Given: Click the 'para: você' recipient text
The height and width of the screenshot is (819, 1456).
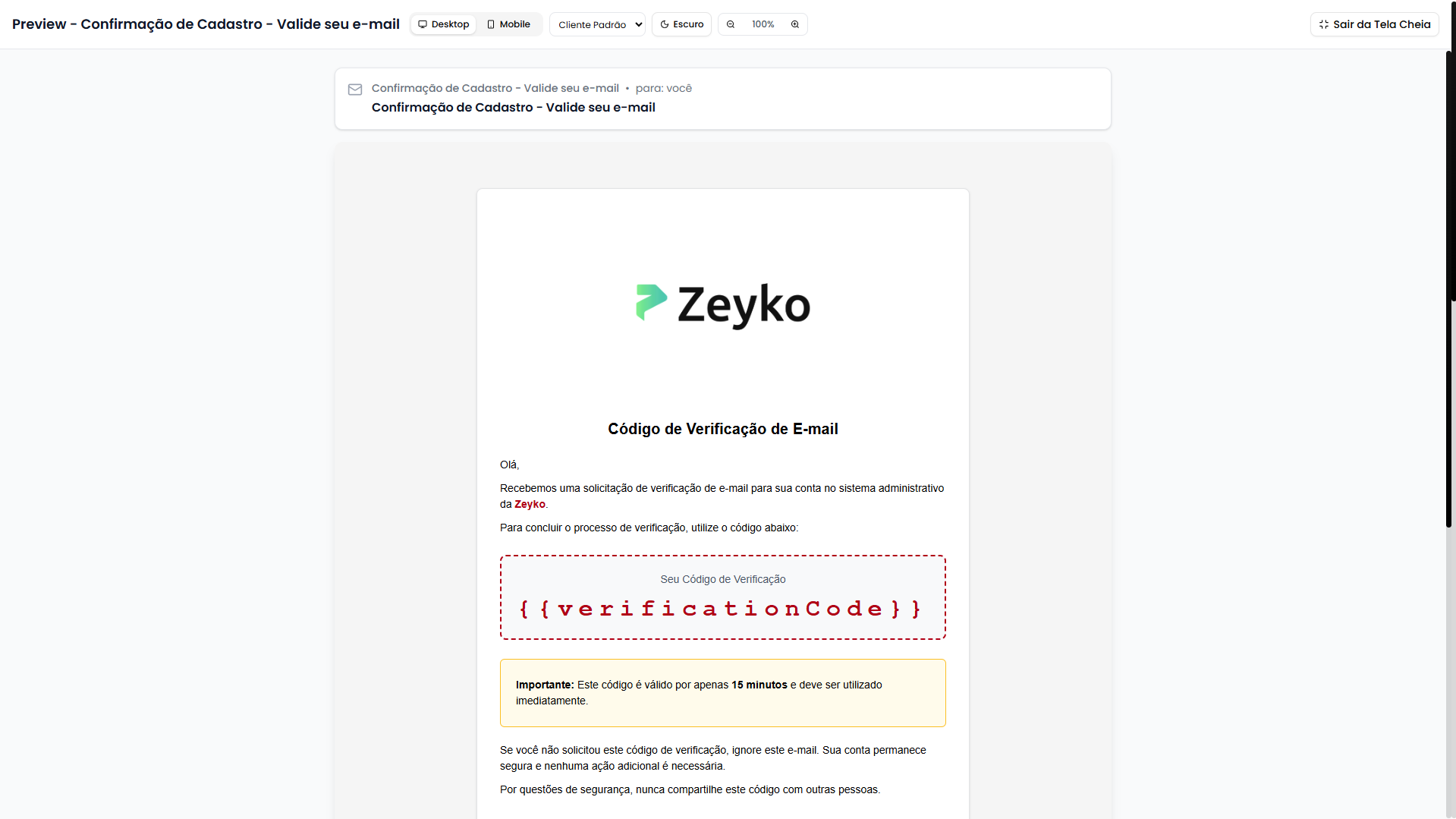Looking at the screenshot, I should pos(663,88).
